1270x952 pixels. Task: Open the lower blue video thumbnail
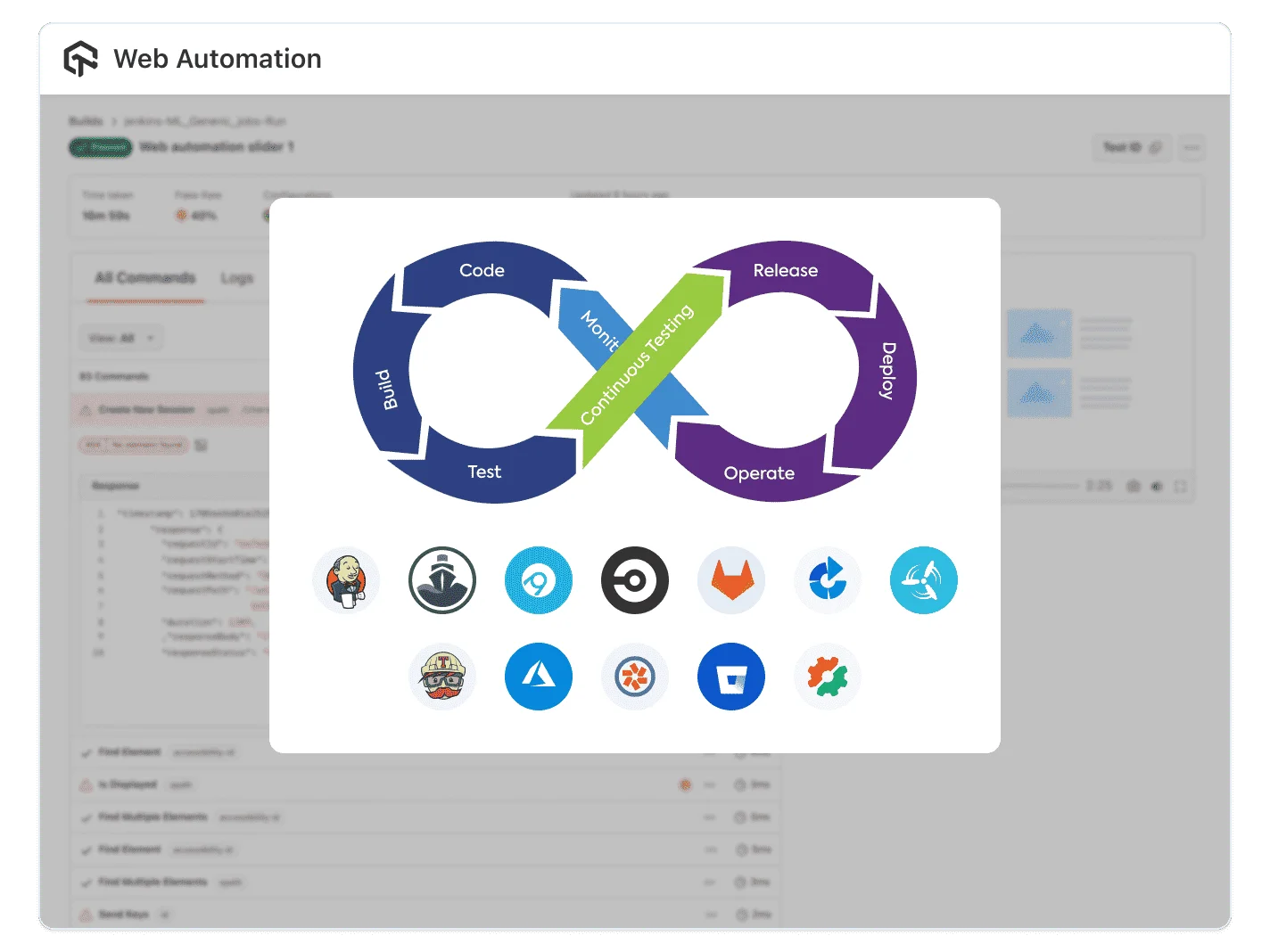point(1039,393)
